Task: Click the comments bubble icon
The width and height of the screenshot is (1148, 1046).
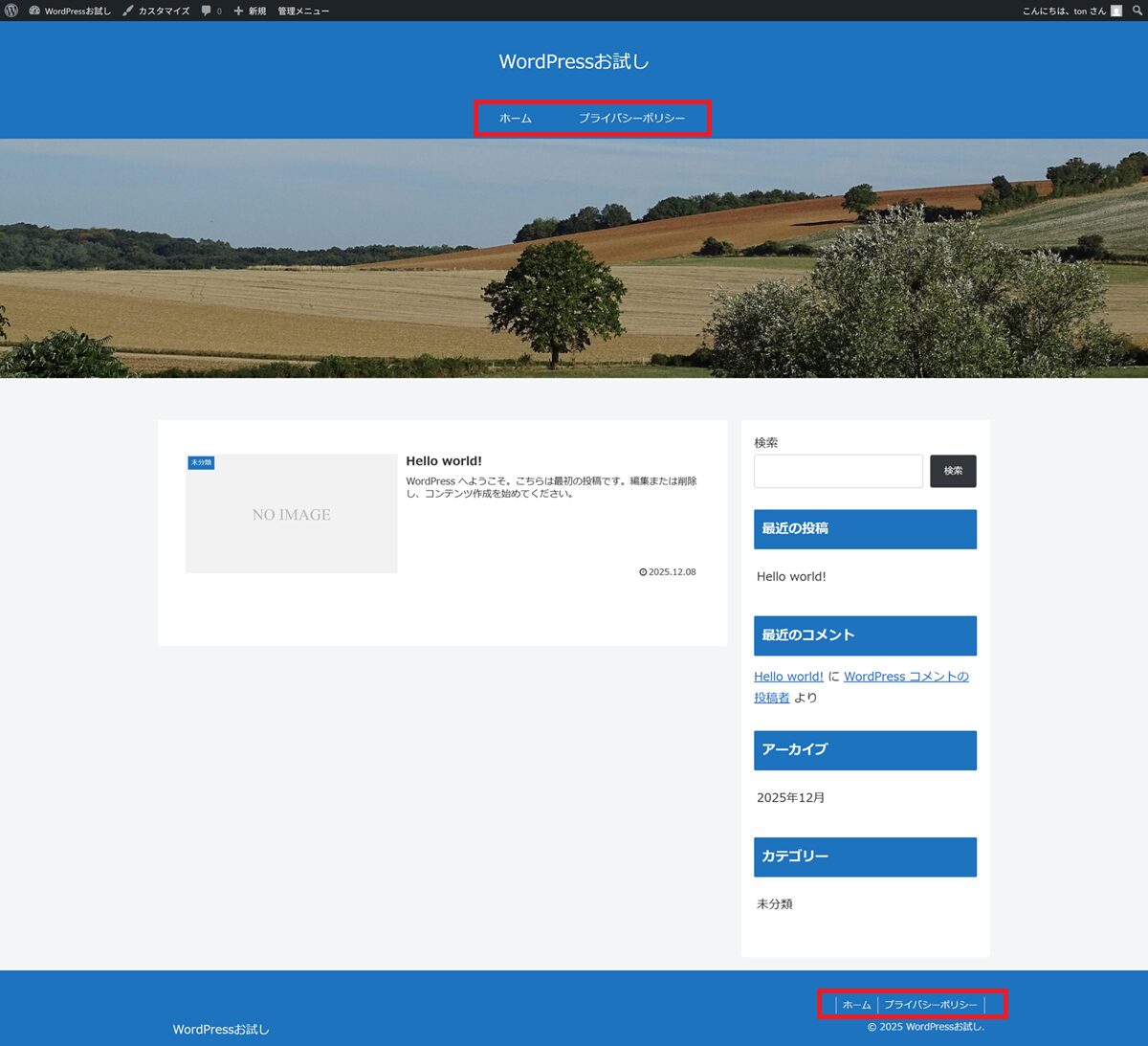Action: point(207,11)
